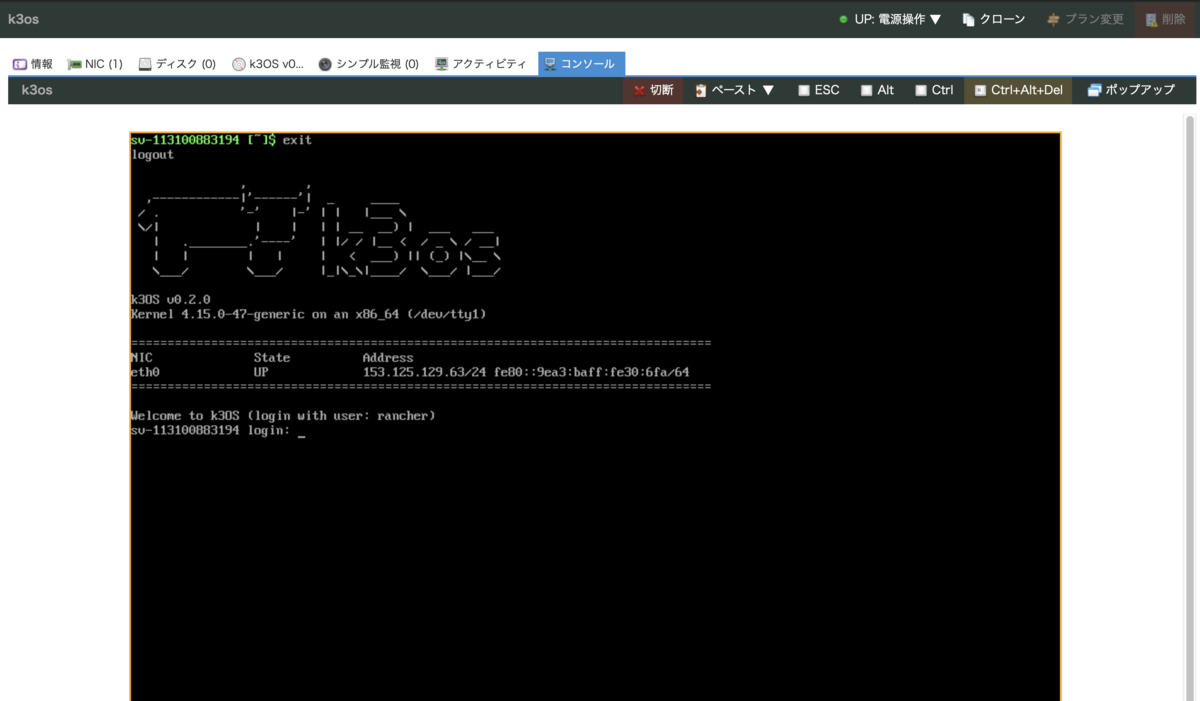Click the プラン変更 button
1200x701 pixels.
[1085, 19]
